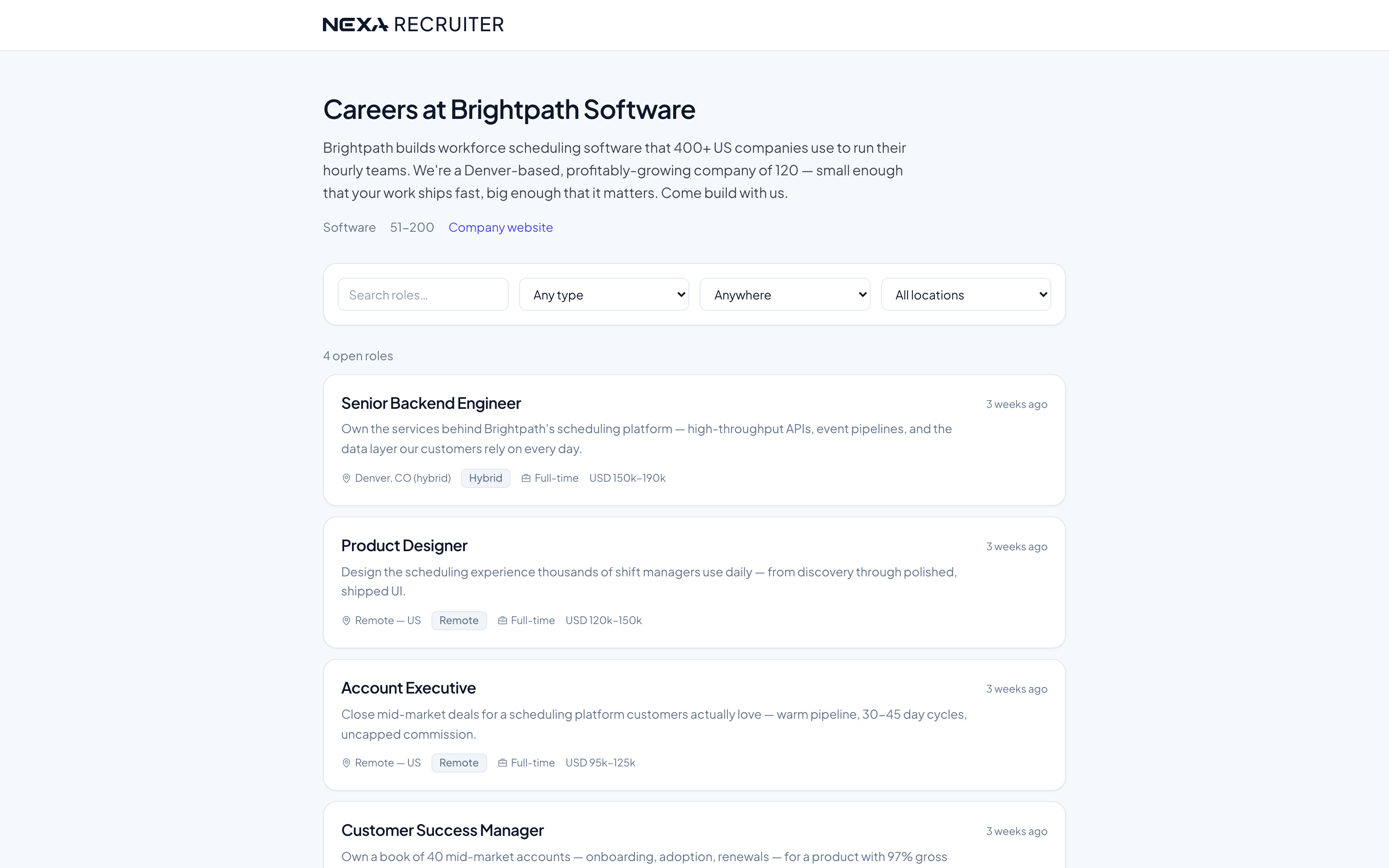
Task: Click the 'USD 120k–150k' salary text
Action: click(604, 621)
